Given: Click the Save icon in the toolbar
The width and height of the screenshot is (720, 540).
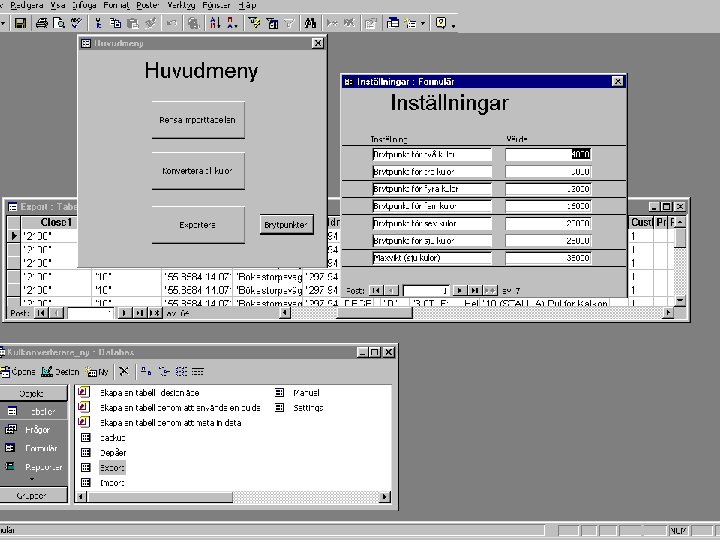Looking at the screenshot, I should [20, 23].
